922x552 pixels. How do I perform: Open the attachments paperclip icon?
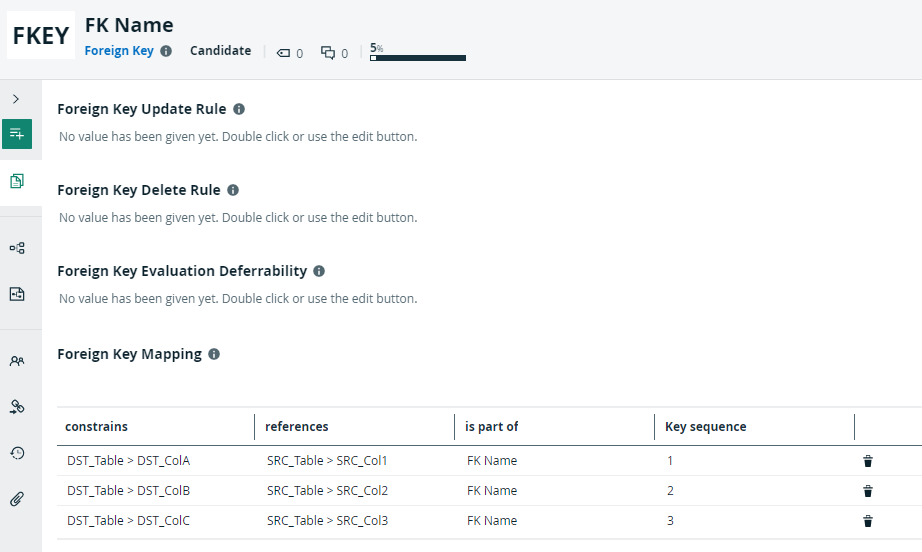[x=17, y=499]
